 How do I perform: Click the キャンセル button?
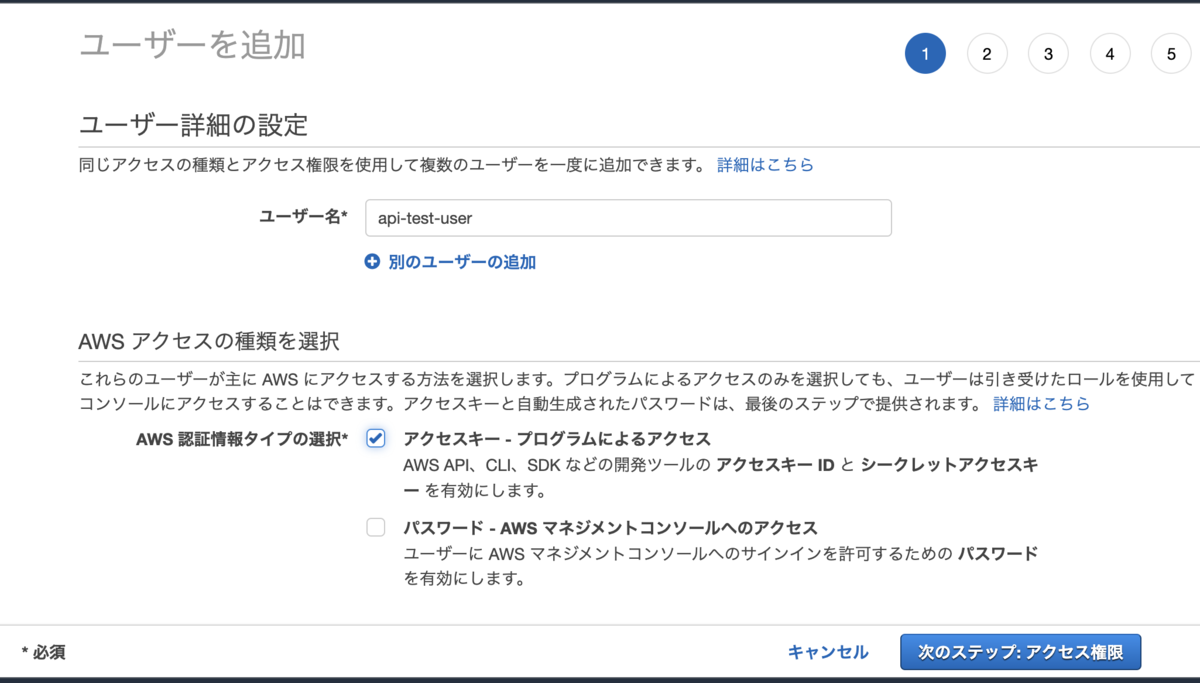828,652
